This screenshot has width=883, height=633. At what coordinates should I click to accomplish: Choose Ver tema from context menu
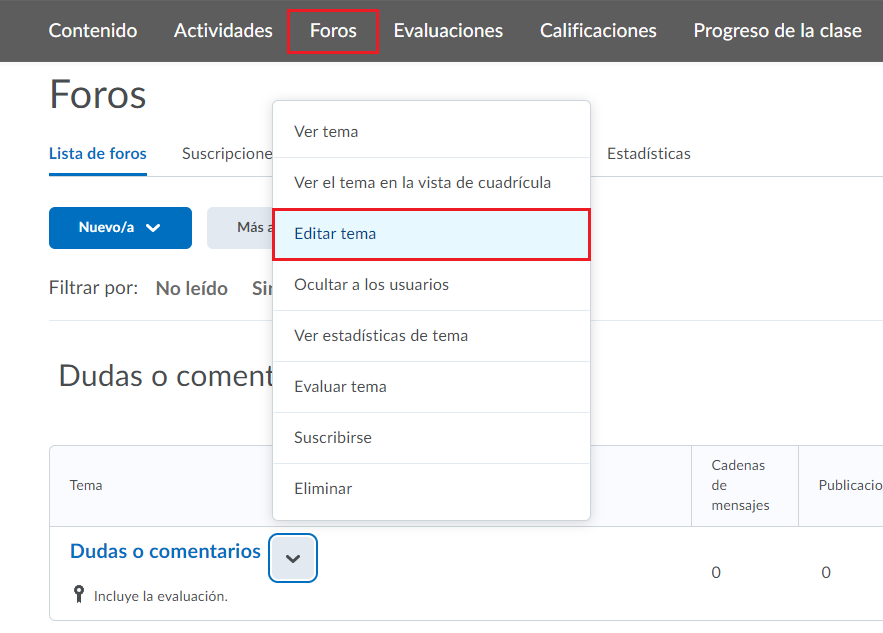[326, 131]
